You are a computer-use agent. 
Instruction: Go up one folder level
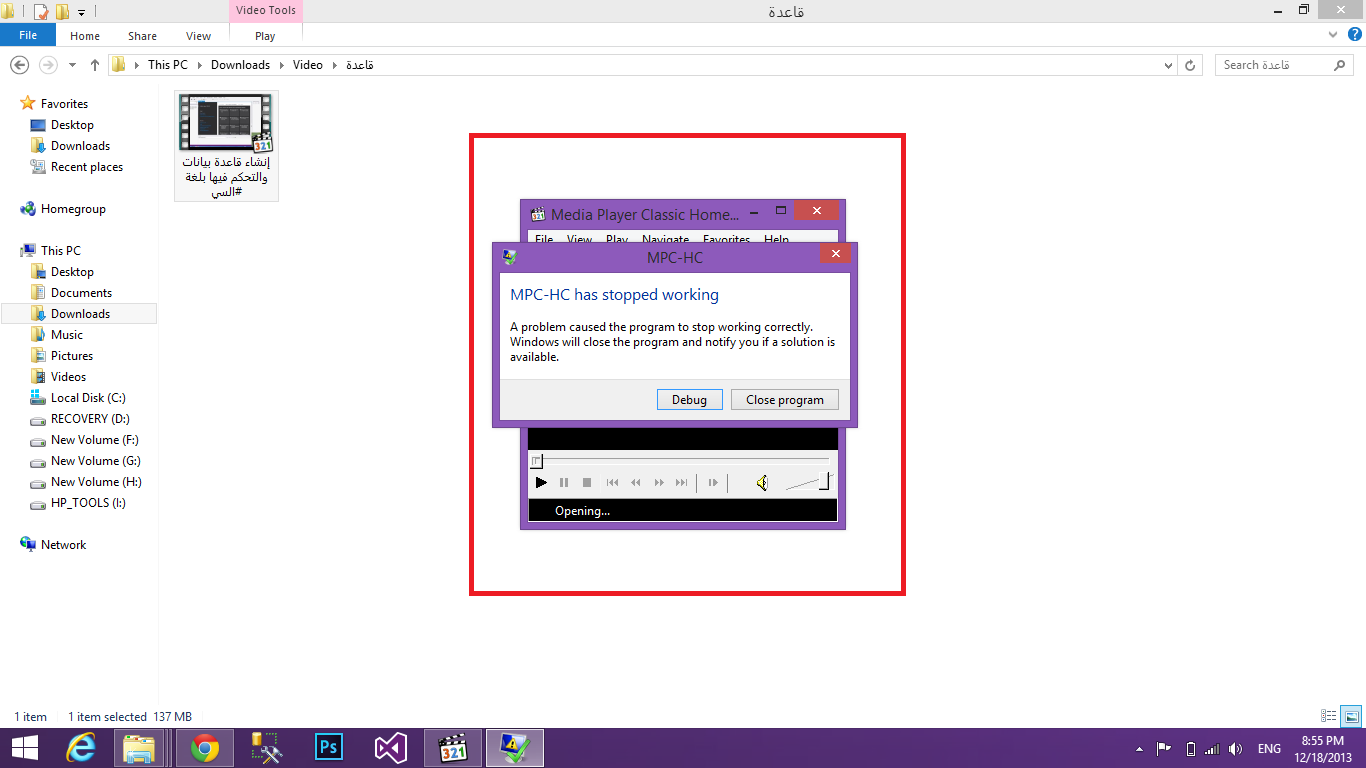point(95,64)
